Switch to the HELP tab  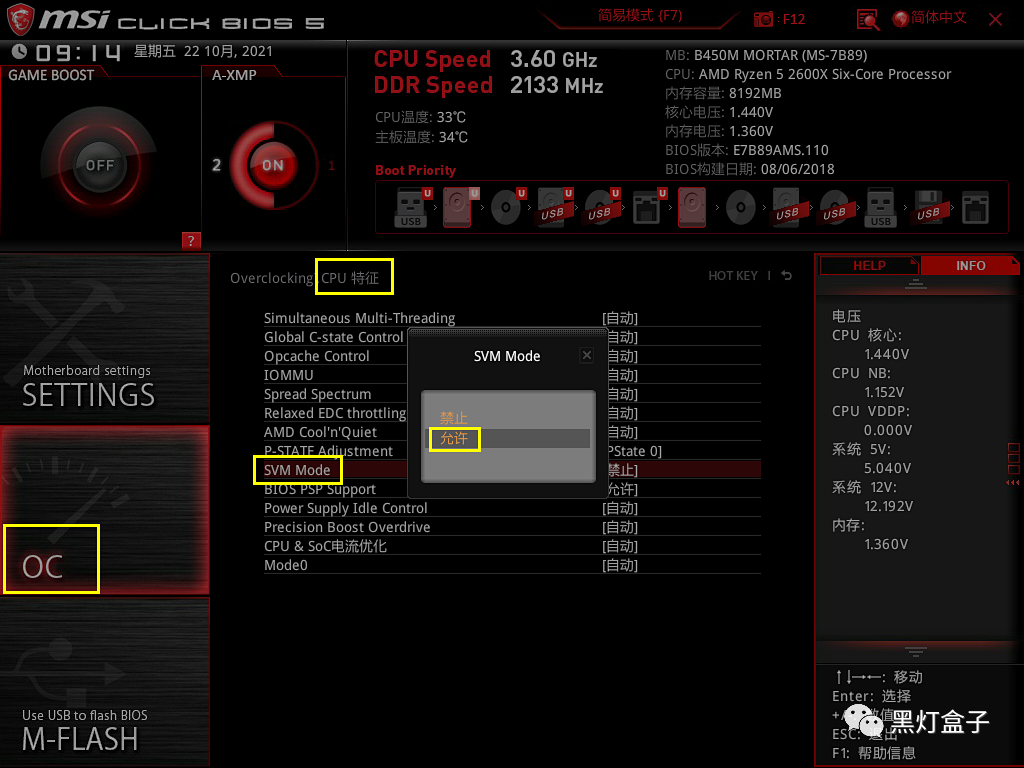869,266
